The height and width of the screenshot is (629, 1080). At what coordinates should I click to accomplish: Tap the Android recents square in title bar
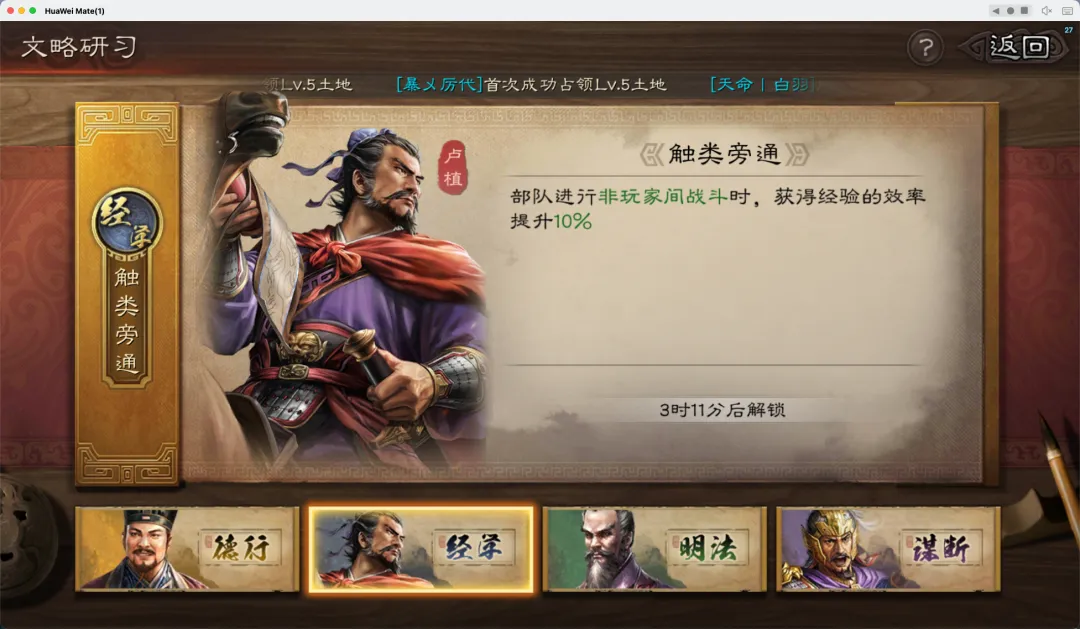[x=1024, y=10]
